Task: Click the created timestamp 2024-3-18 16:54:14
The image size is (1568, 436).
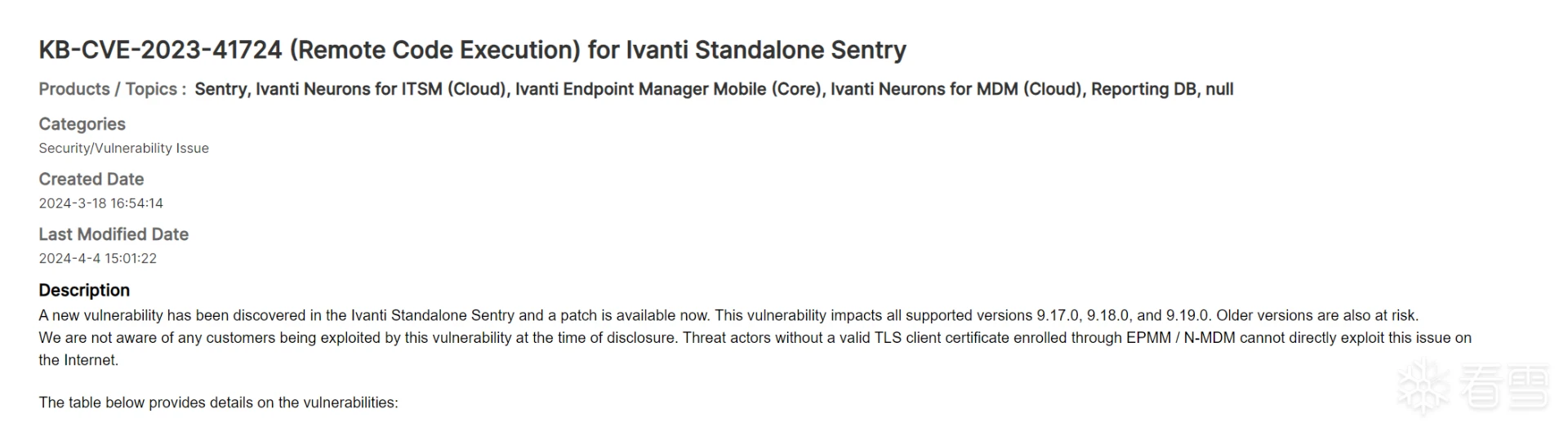Action: click(x=100, y=203)
